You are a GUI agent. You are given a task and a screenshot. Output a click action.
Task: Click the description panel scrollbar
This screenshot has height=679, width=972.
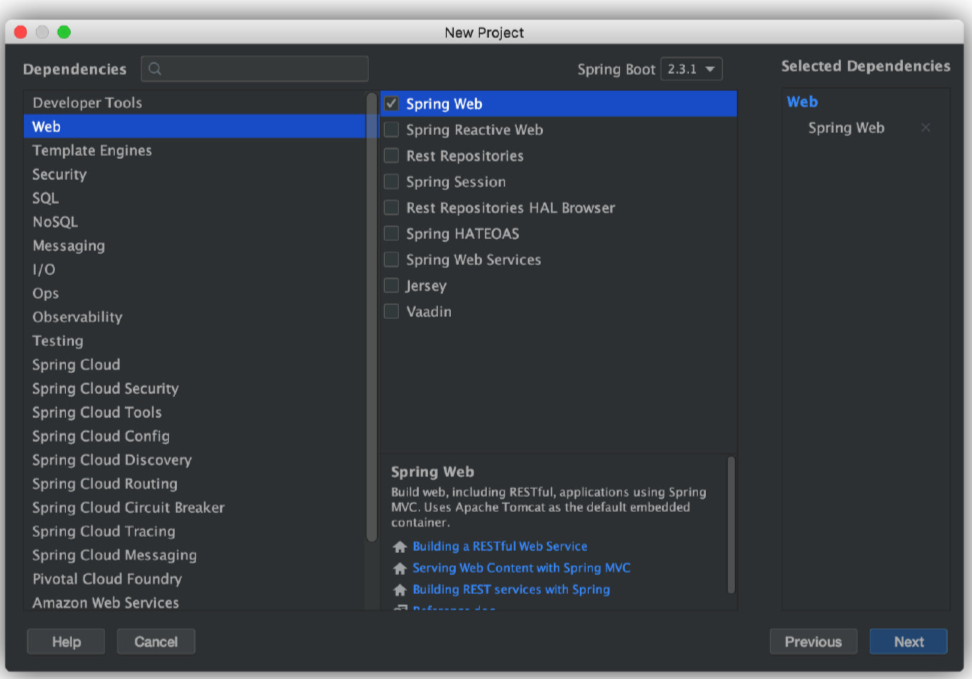point(731,525)
